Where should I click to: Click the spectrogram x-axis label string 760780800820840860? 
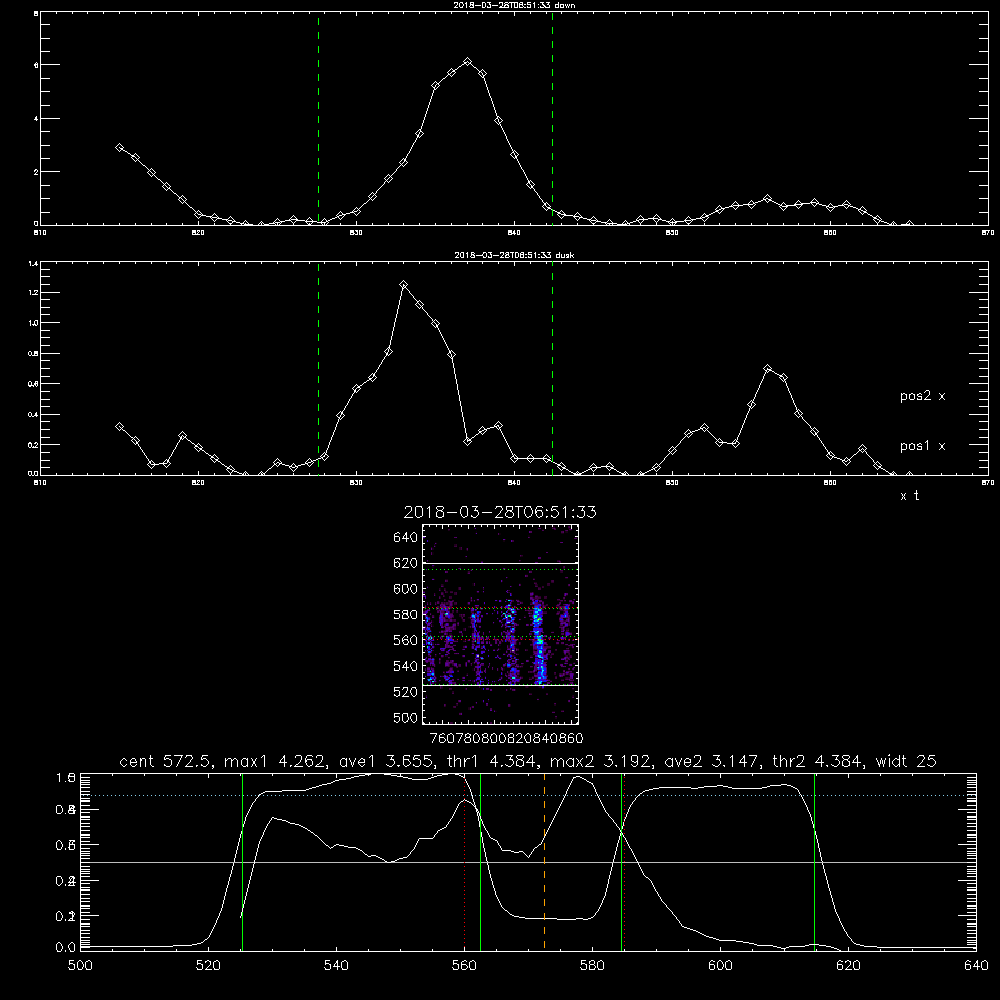click(x=506, y=738)
